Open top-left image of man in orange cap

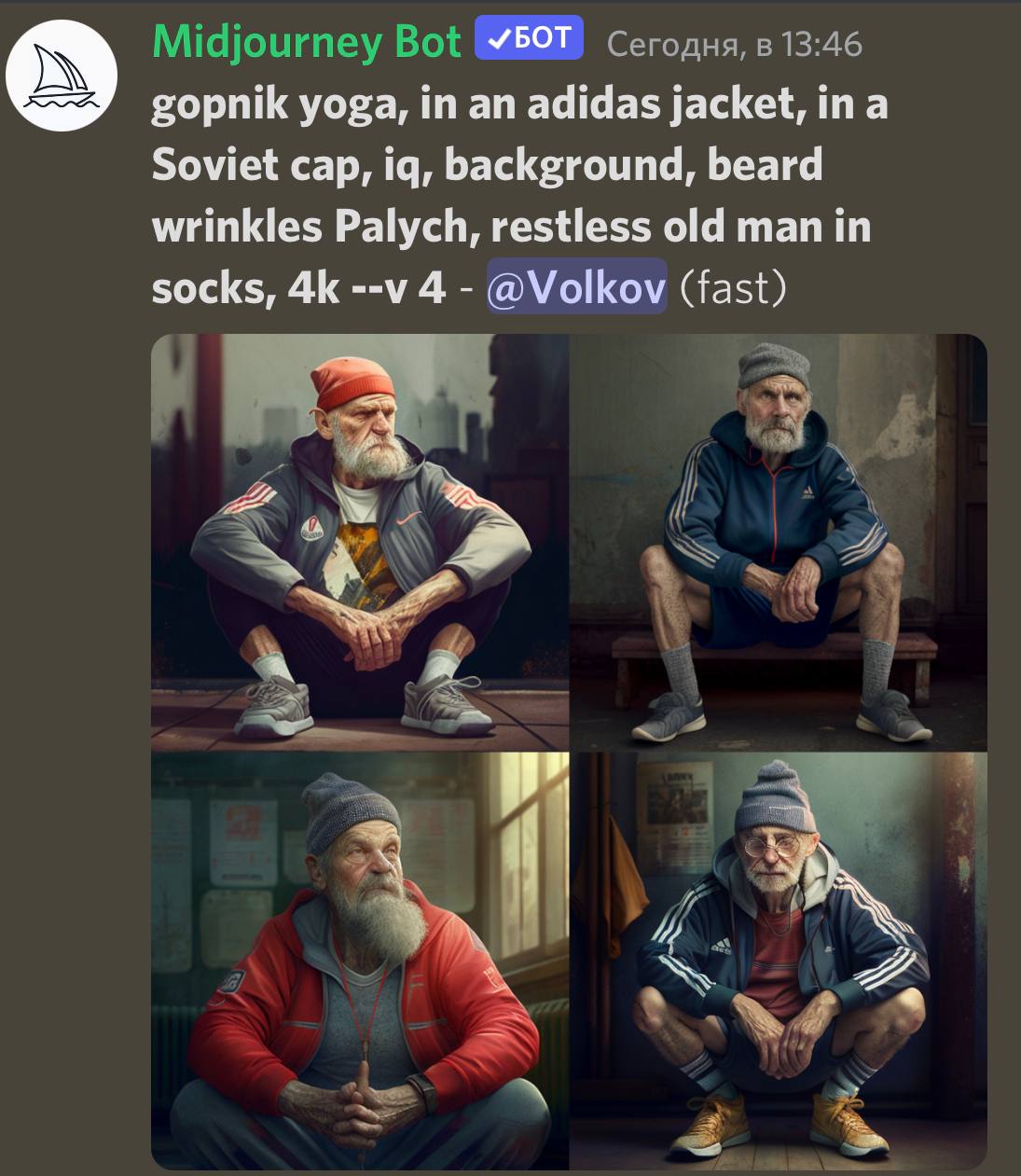pyautogui.click(x=360, y=542)
